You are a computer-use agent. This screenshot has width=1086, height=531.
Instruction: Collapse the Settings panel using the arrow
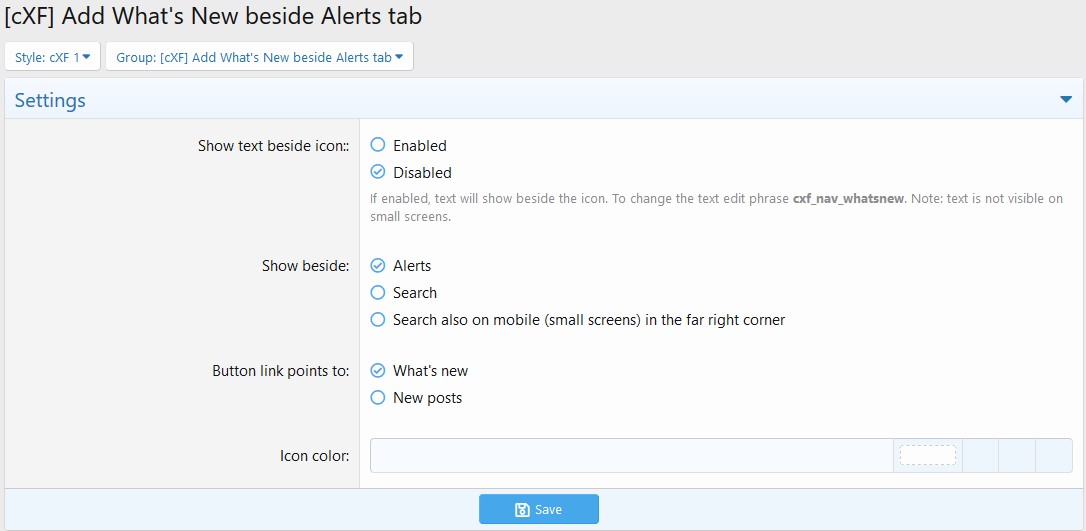1065,100
